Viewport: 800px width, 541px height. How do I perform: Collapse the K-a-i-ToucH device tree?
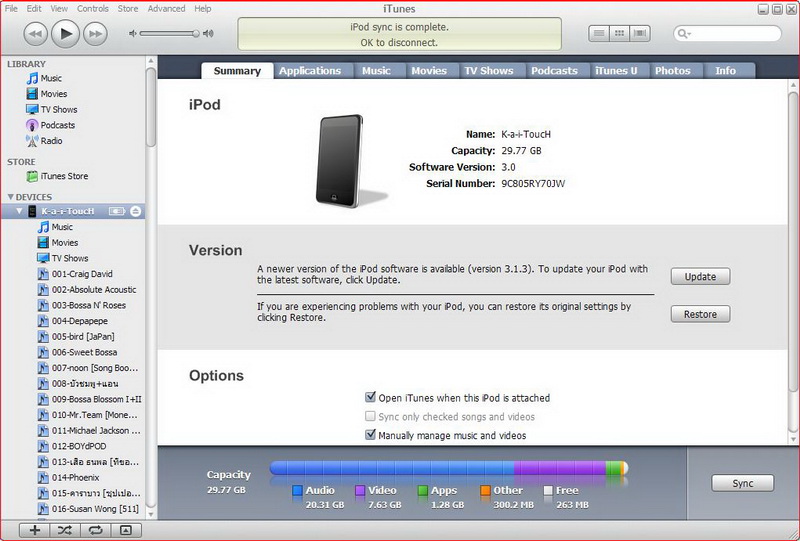coord(18,212)
